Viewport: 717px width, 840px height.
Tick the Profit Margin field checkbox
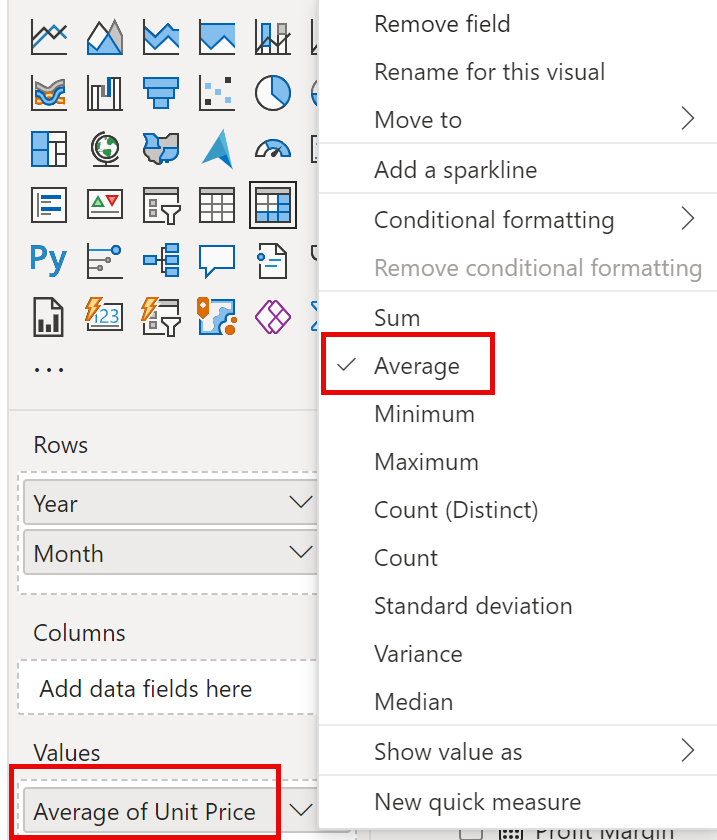pyautogui.click(x=472, y=833)
